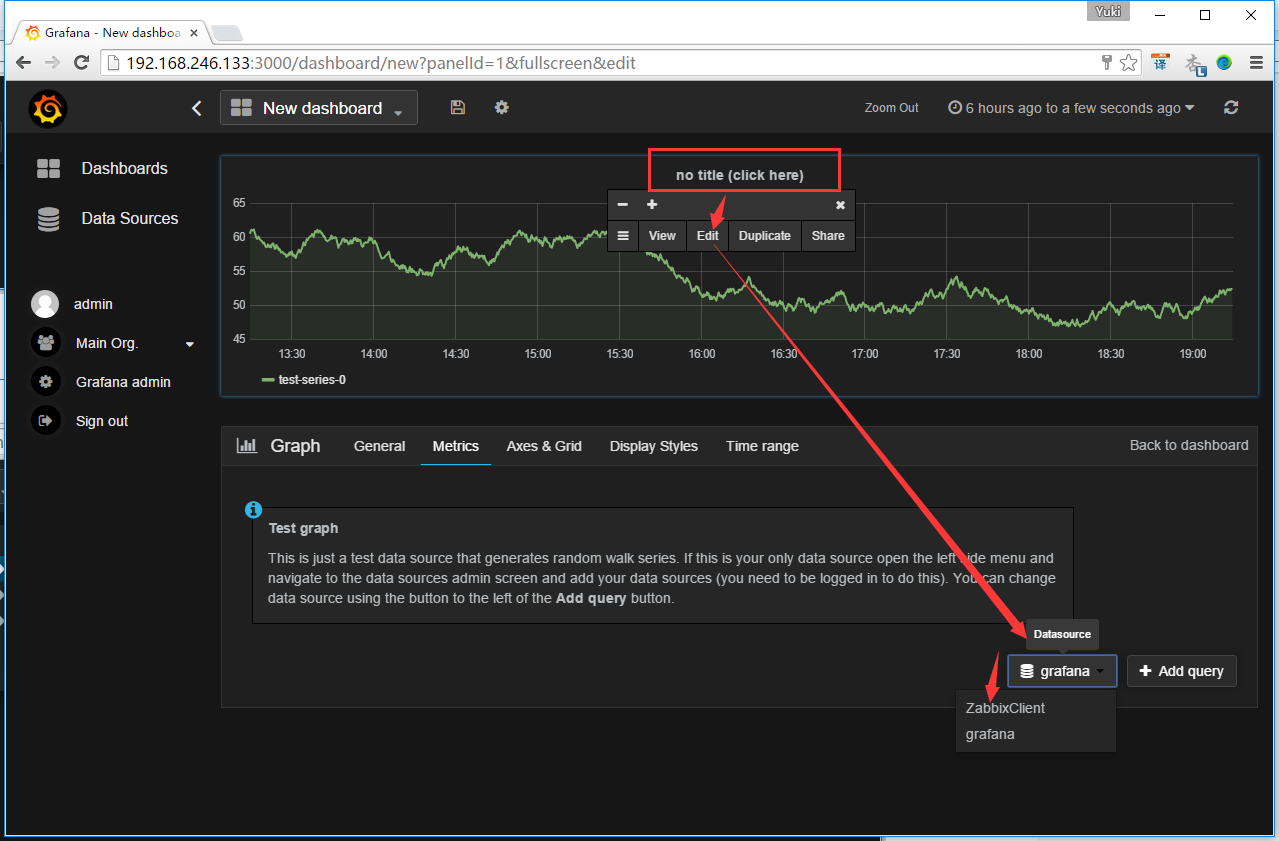The height and width of the screenshot is (841, 1279).
Task: Switch to the General tab
Action: tap(380, 446)
